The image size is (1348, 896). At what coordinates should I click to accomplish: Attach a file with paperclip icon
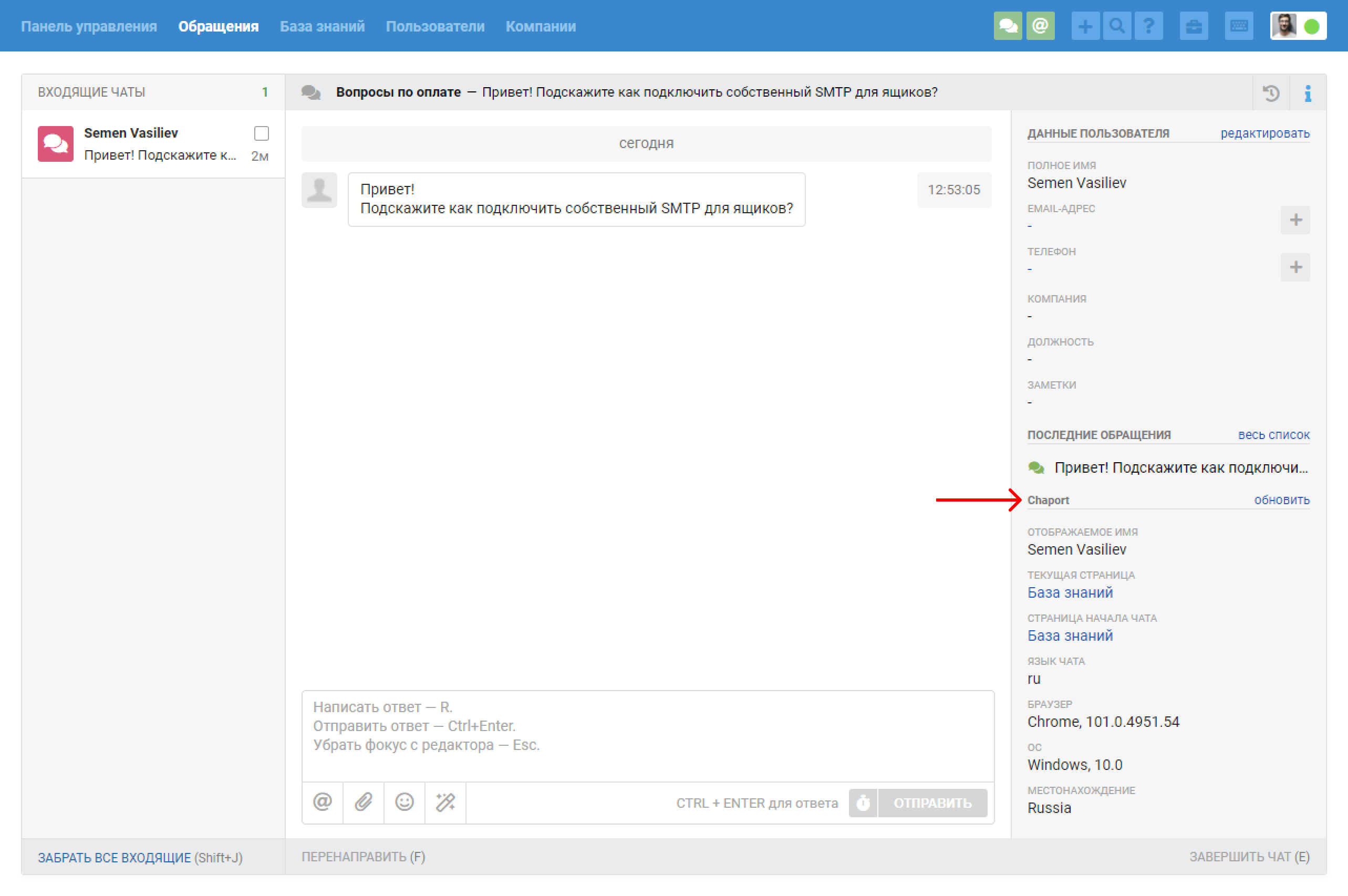tap(364, 803)
